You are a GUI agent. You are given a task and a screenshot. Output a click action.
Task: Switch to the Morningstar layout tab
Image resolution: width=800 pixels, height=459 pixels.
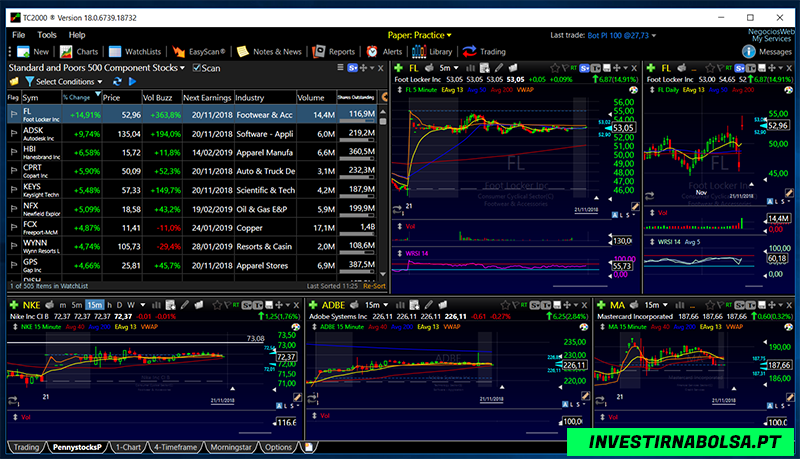point(231,447)
